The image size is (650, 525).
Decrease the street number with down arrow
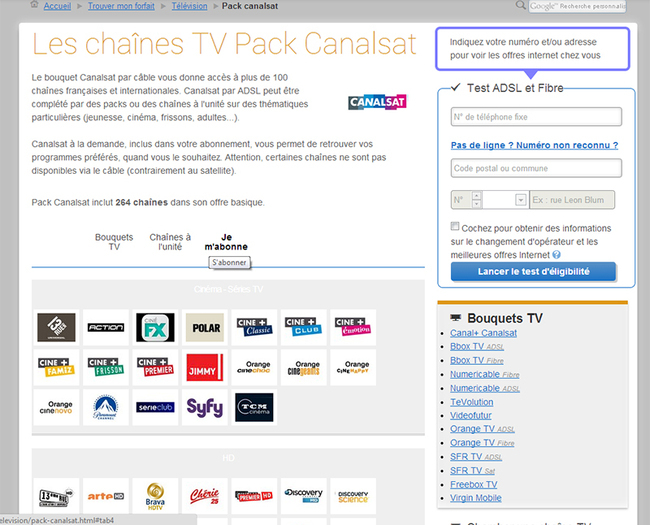[477, 204]
